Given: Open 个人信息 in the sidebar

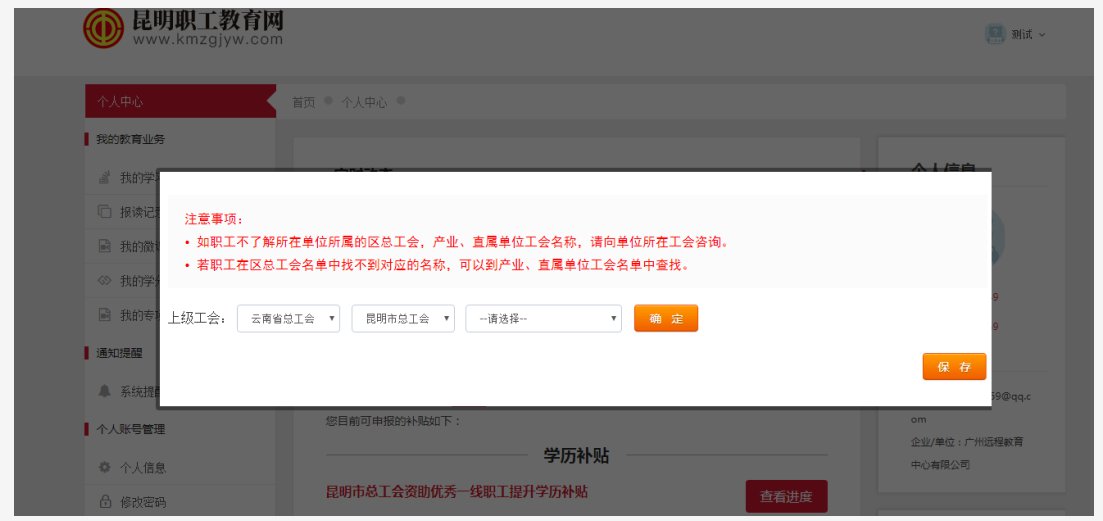Looking at the screenshot, I should point(143,467).
